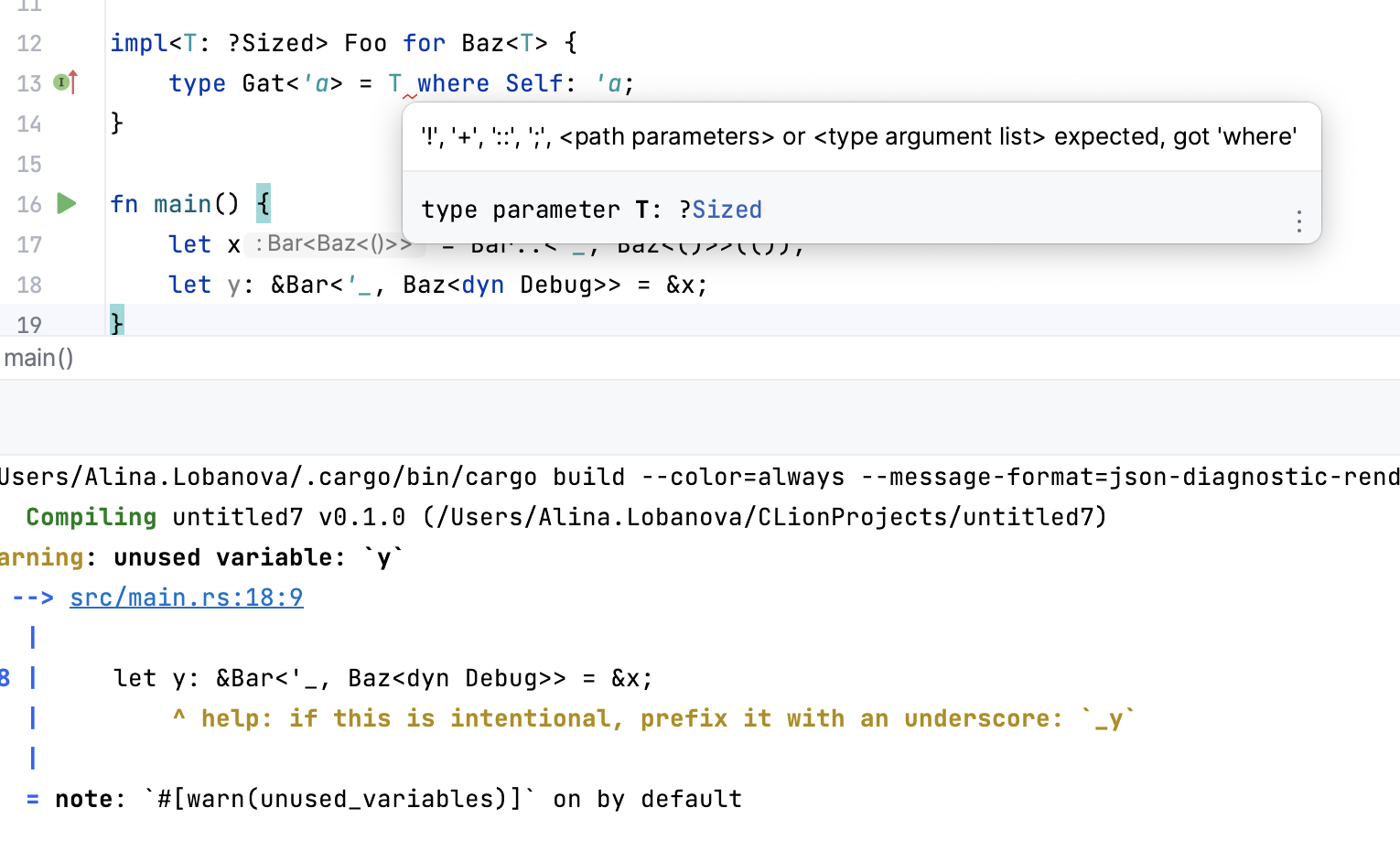1400x862 pixels.
Task: Click the highlighted closing brace on line 19
Action: pyautogui.click(x=116, y=323)
